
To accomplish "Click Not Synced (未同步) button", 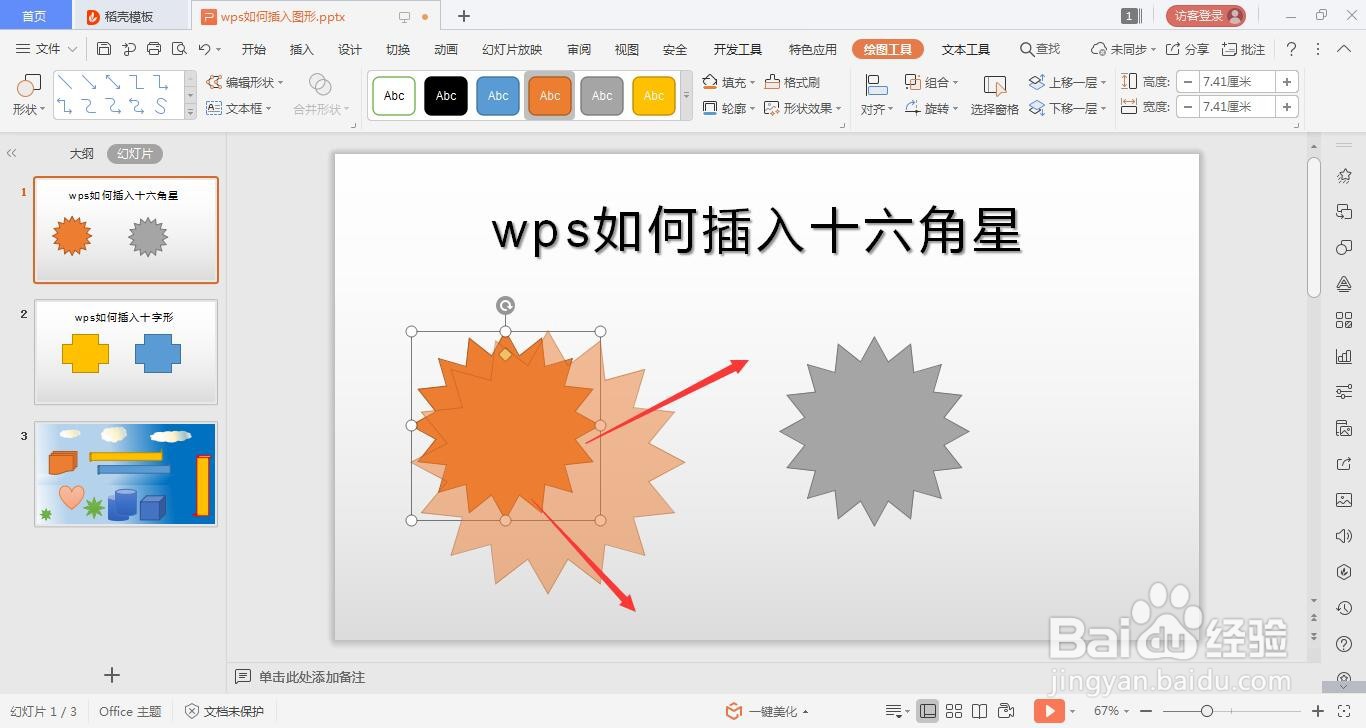I will coord(1123,49).
